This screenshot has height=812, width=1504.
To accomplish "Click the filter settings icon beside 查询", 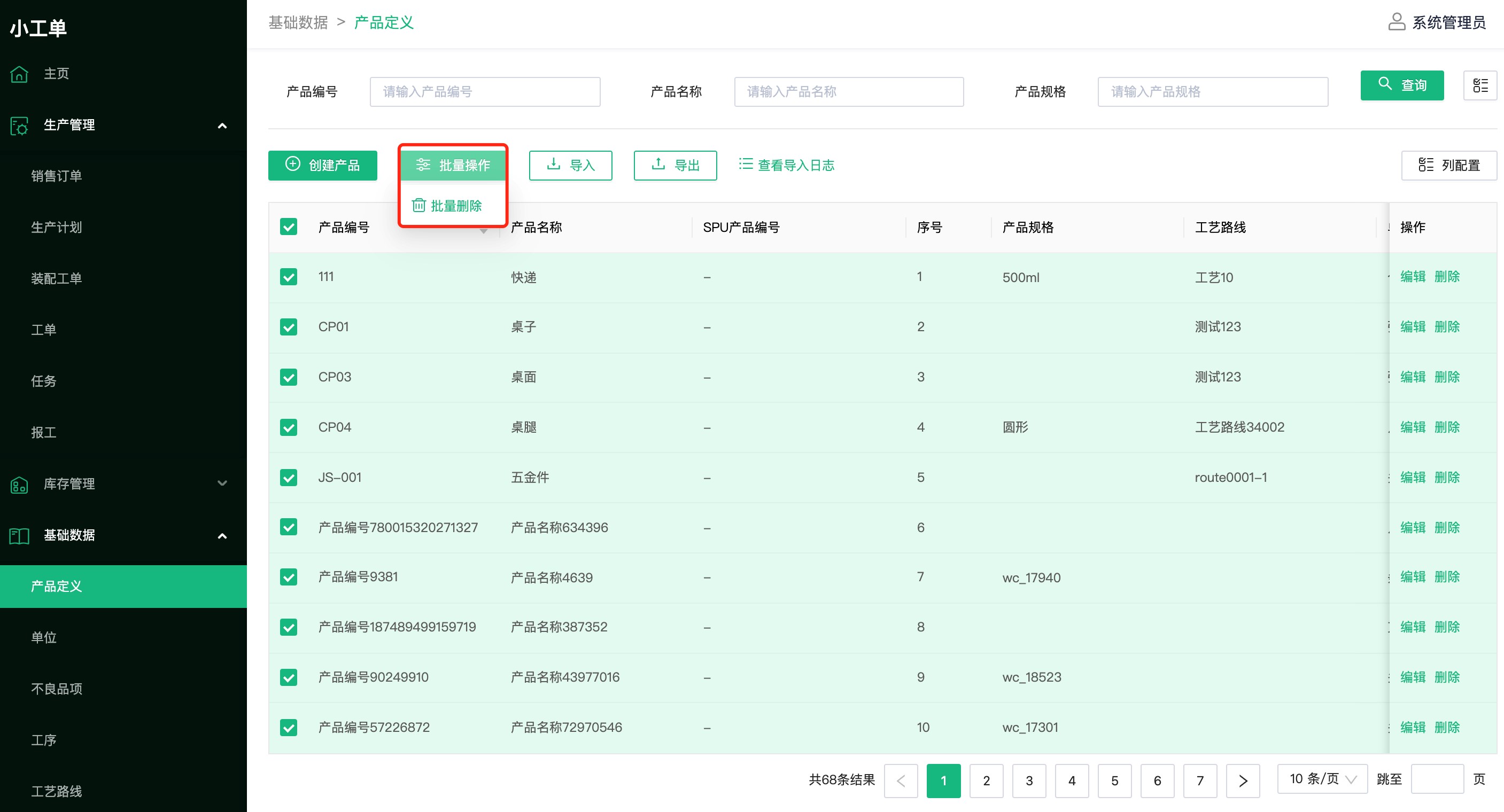I will point(1480,85).
